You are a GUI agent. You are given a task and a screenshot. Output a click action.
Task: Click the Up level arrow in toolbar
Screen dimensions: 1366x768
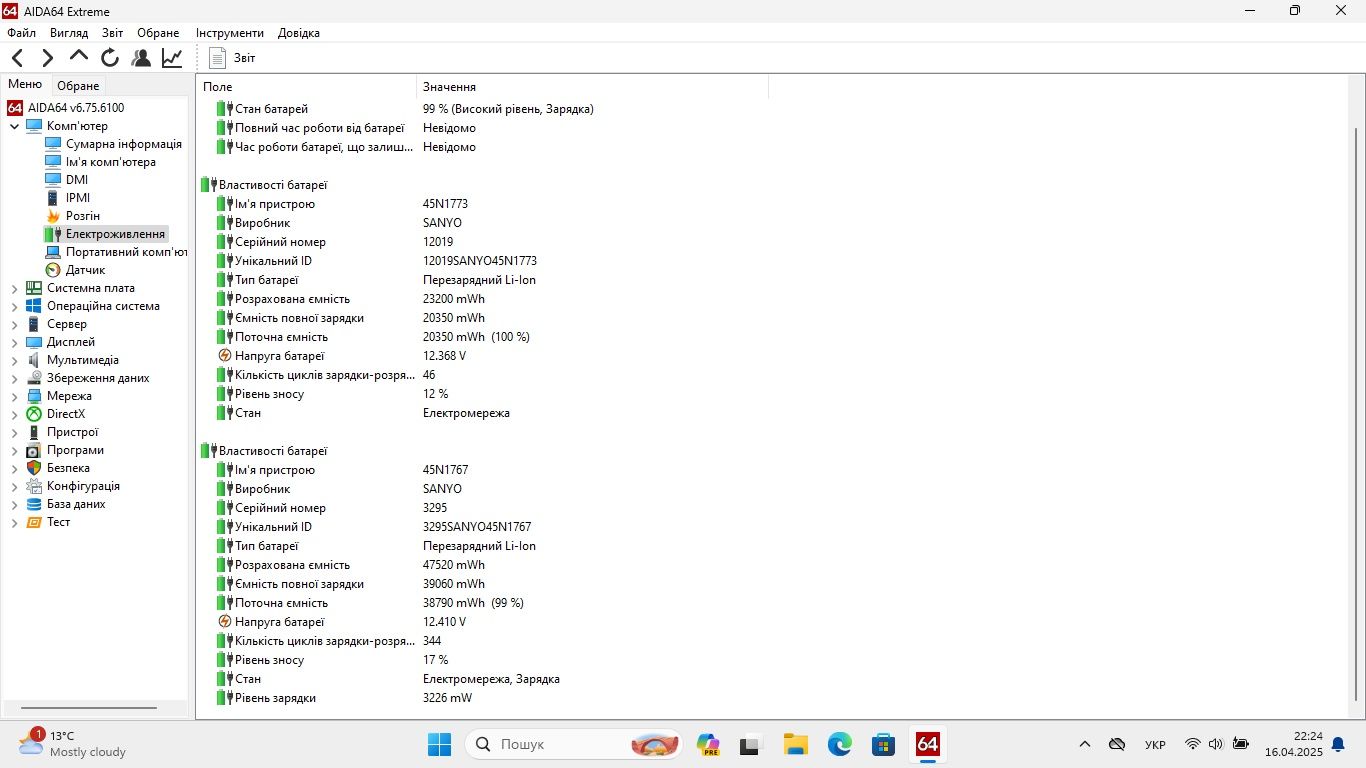coord(79,57)
